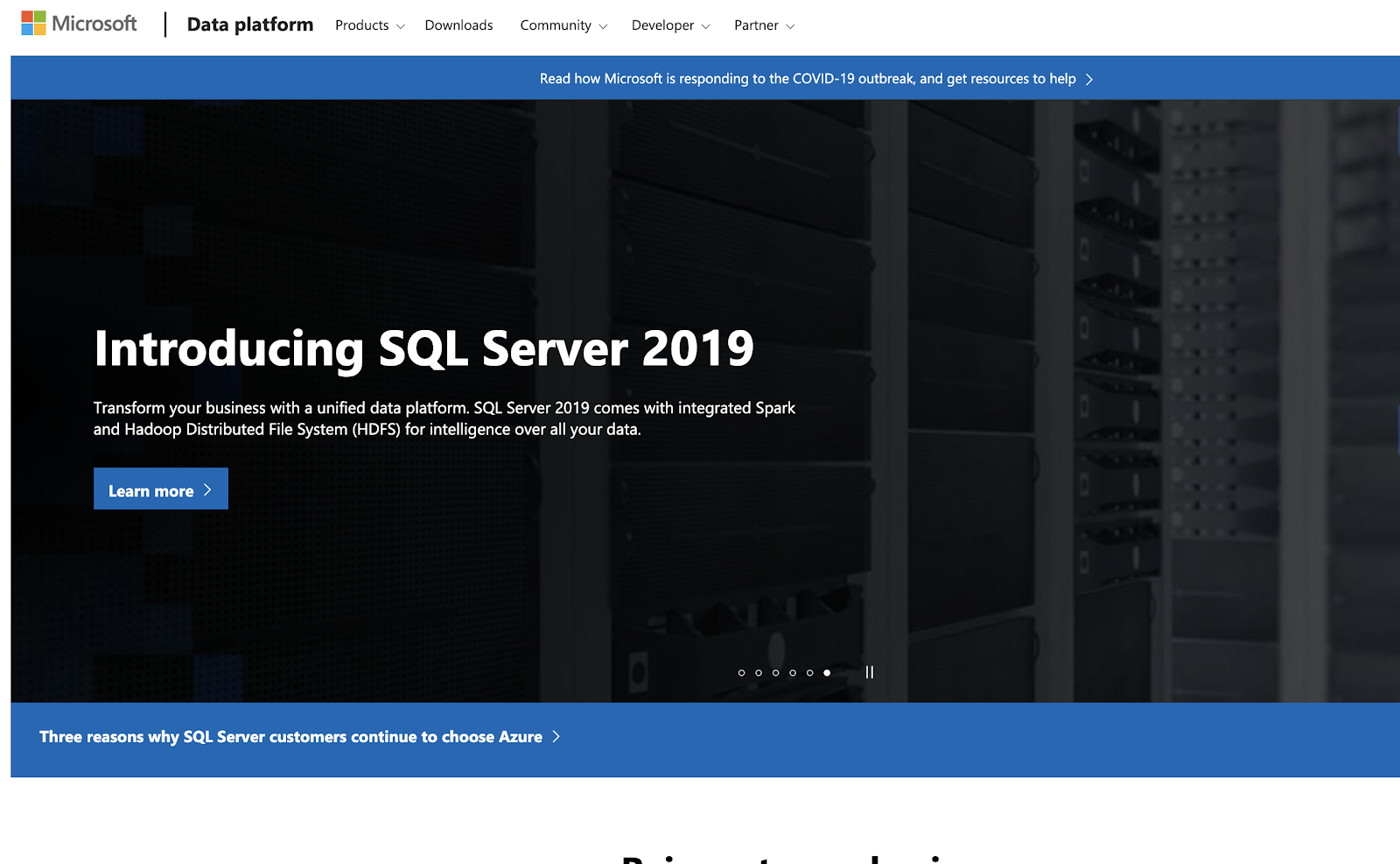Select the sixth, filled carousel slide dot
The width and height of the screenshot is (1400, 864).
coord(827,672)
